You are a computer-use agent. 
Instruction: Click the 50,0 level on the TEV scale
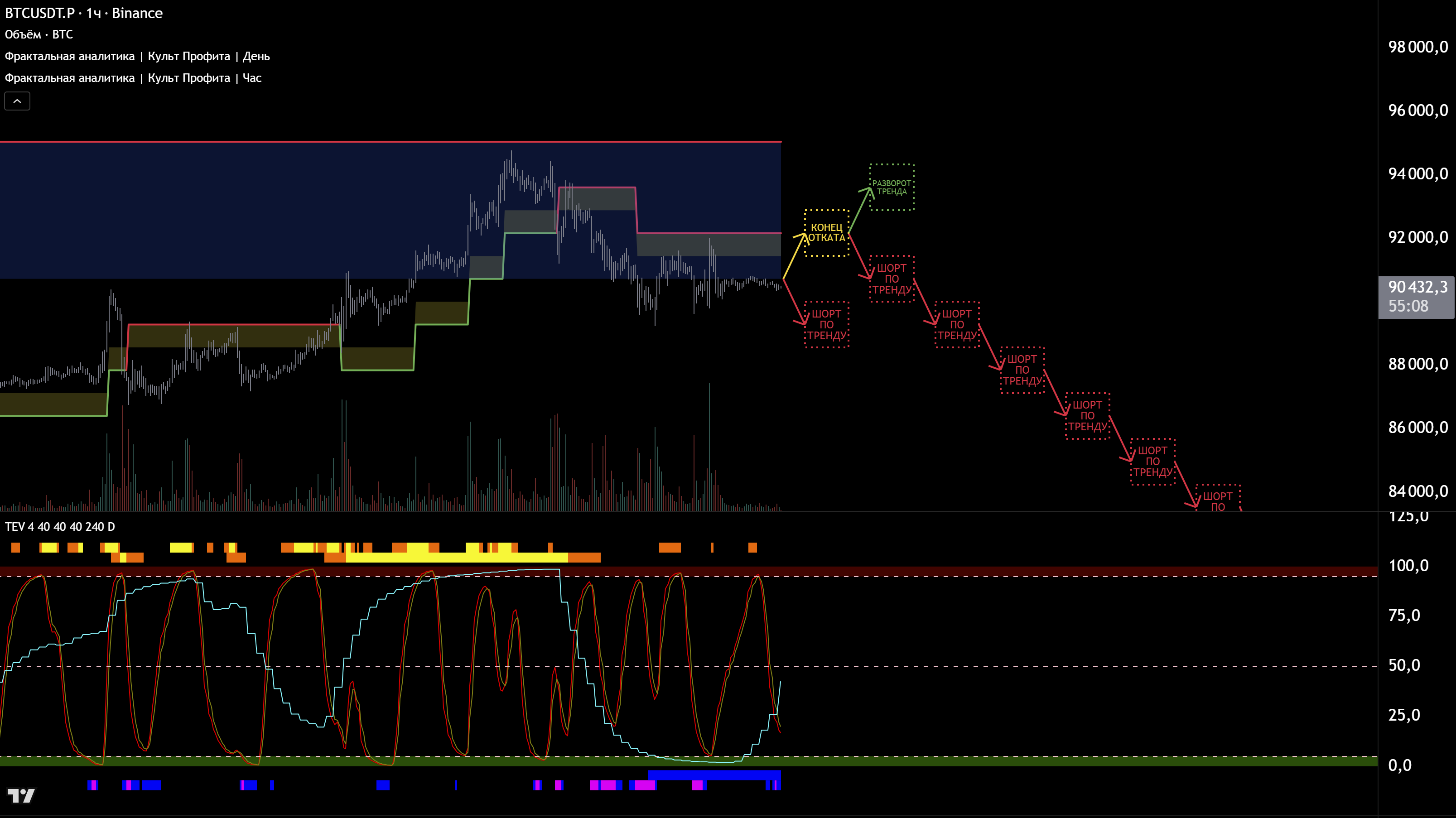(x=1404, y=665)
